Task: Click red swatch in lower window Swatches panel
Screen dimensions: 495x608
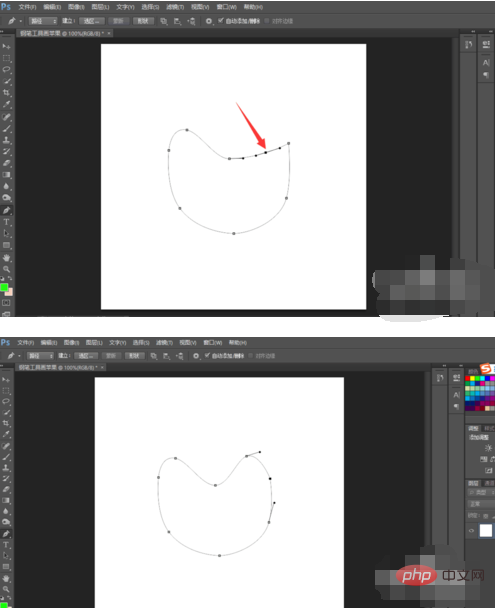Action: point(467,378)
